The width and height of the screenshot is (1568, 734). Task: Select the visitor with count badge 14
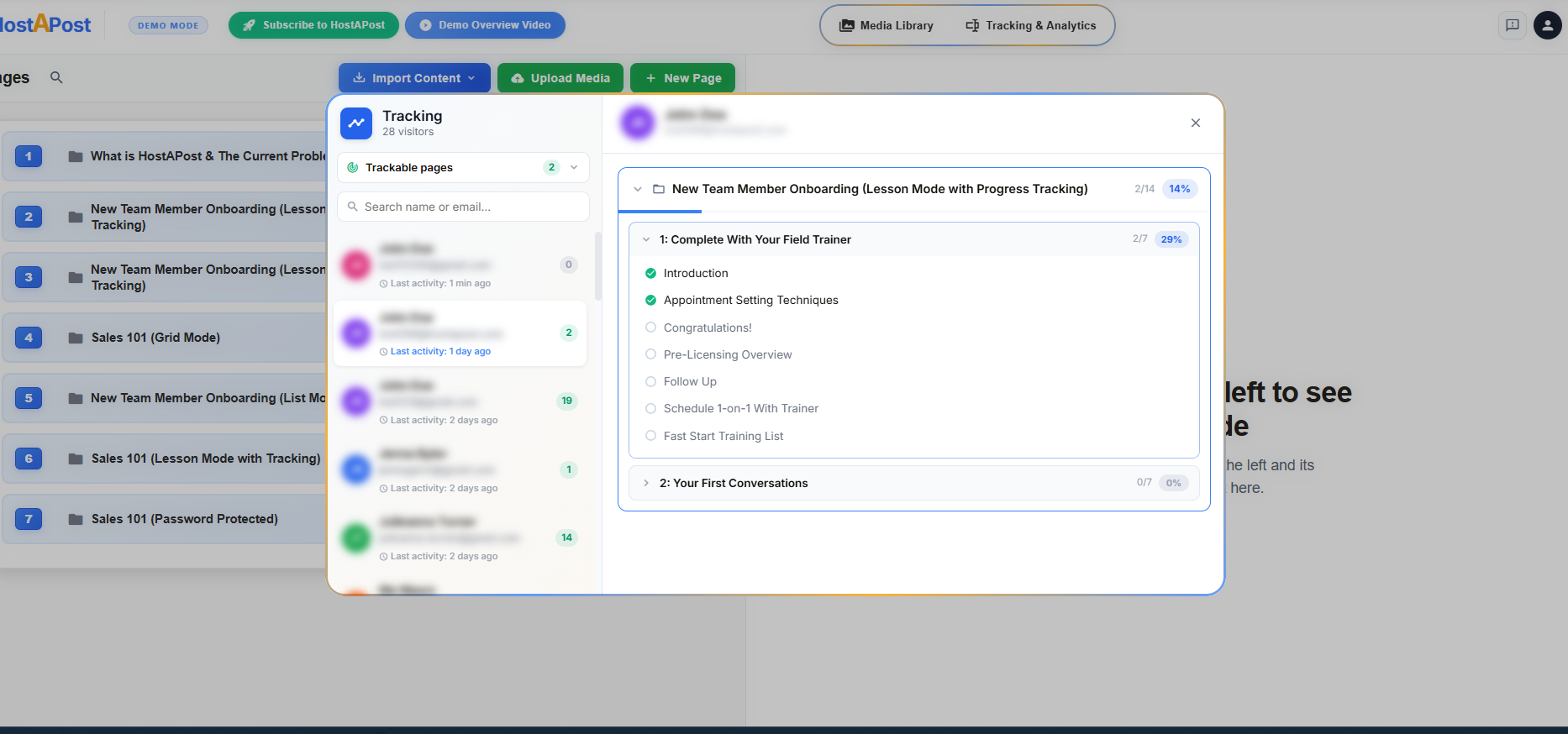460,538
